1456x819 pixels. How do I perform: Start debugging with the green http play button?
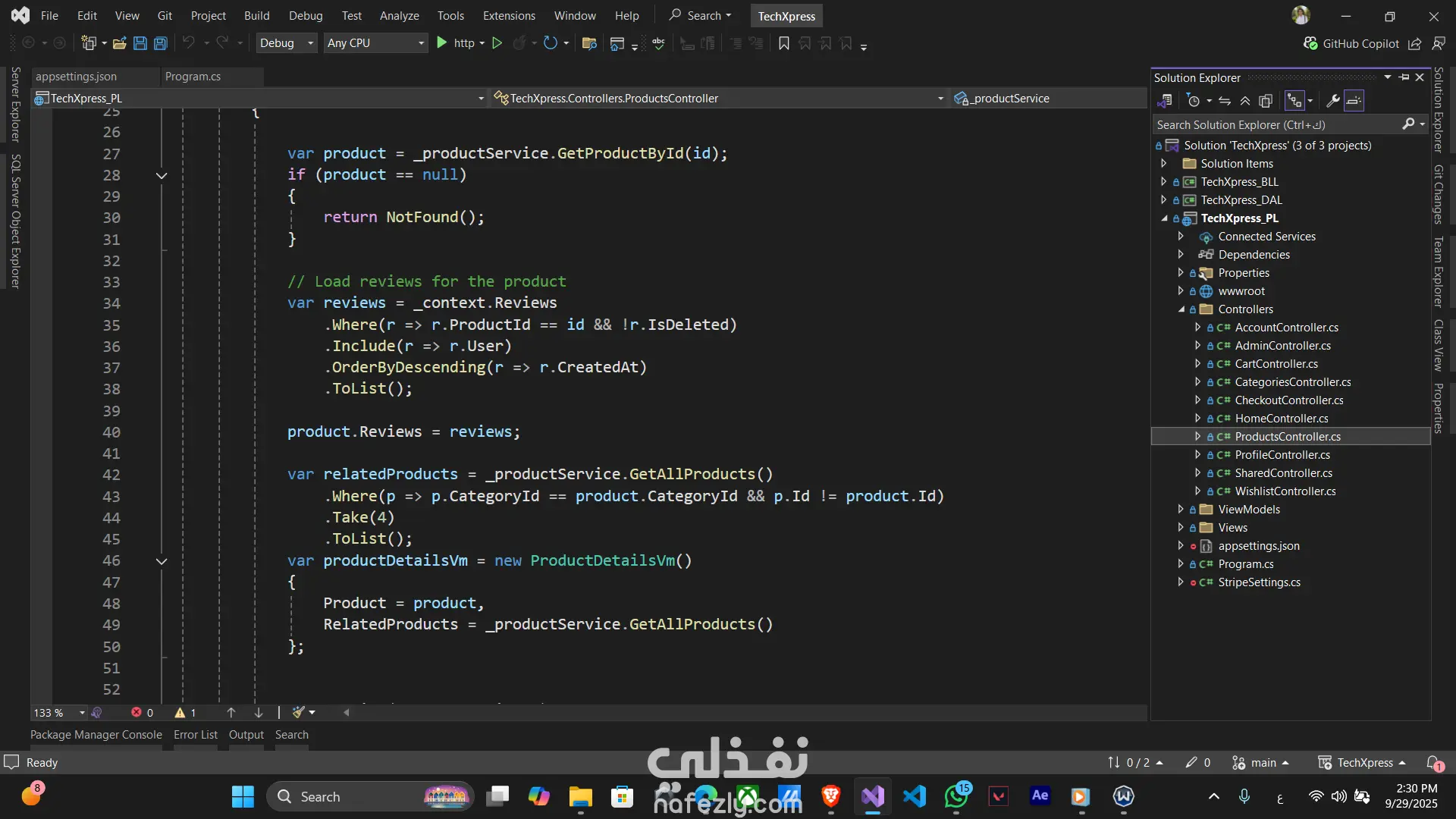click(x=442, y=43)
